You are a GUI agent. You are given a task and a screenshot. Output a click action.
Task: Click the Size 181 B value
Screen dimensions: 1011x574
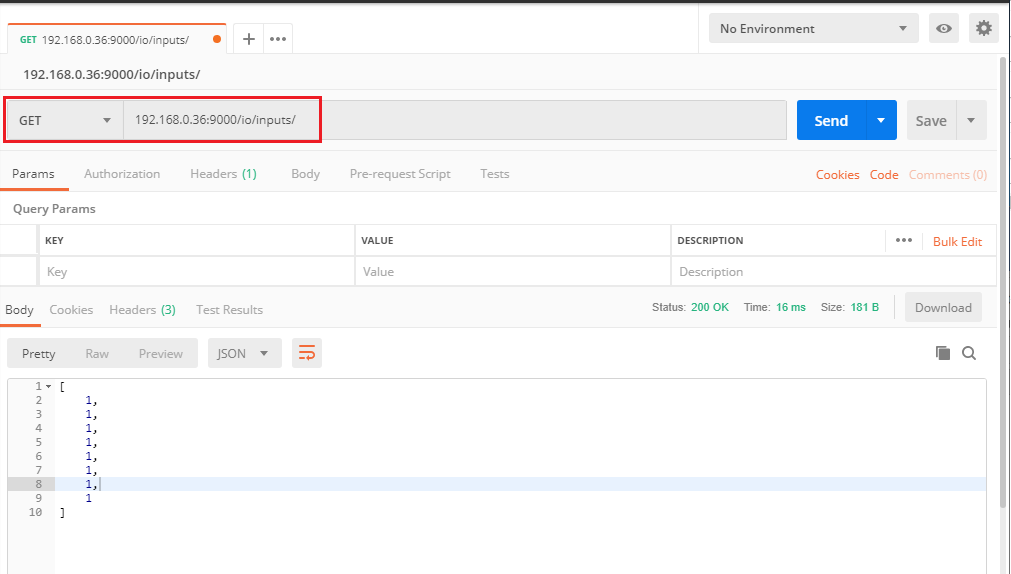[864, 307]
